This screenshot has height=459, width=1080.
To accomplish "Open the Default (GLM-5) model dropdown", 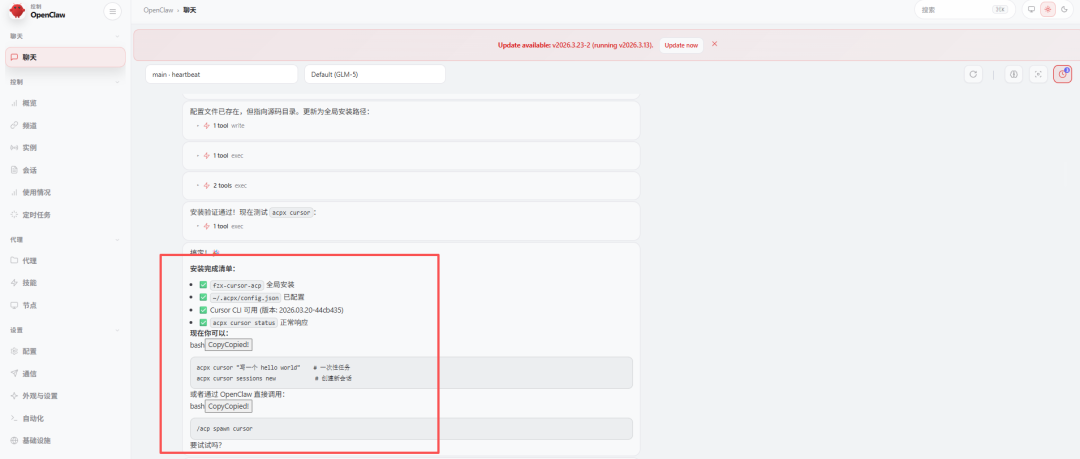I will pos(375,74).
